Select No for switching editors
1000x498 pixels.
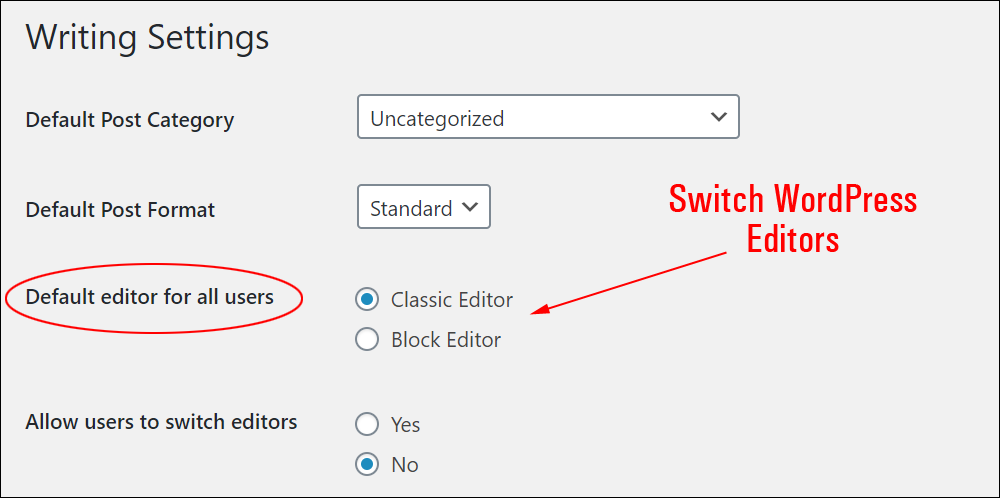(367, 465)
